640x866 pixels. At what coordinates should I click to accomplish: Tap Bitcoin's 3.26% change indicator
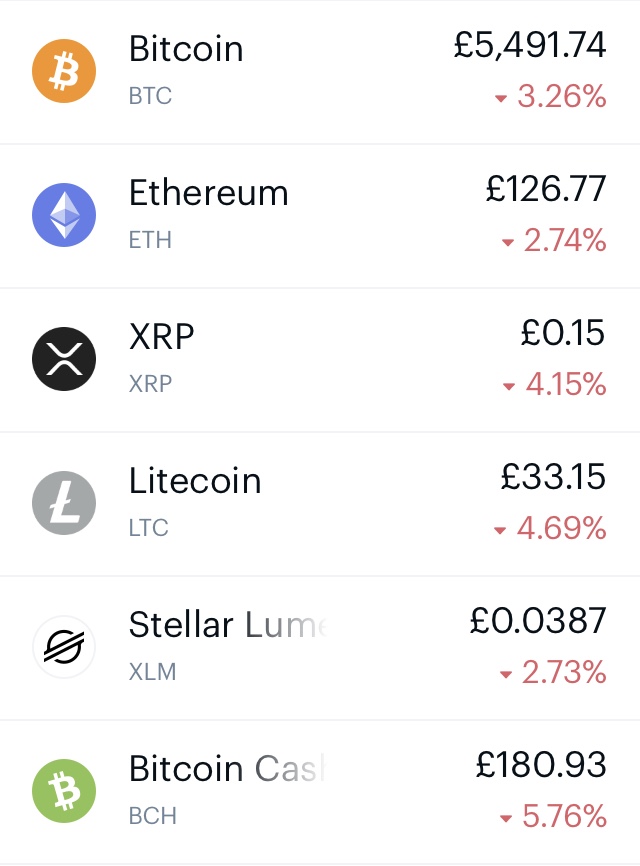[x=551, y=97]
